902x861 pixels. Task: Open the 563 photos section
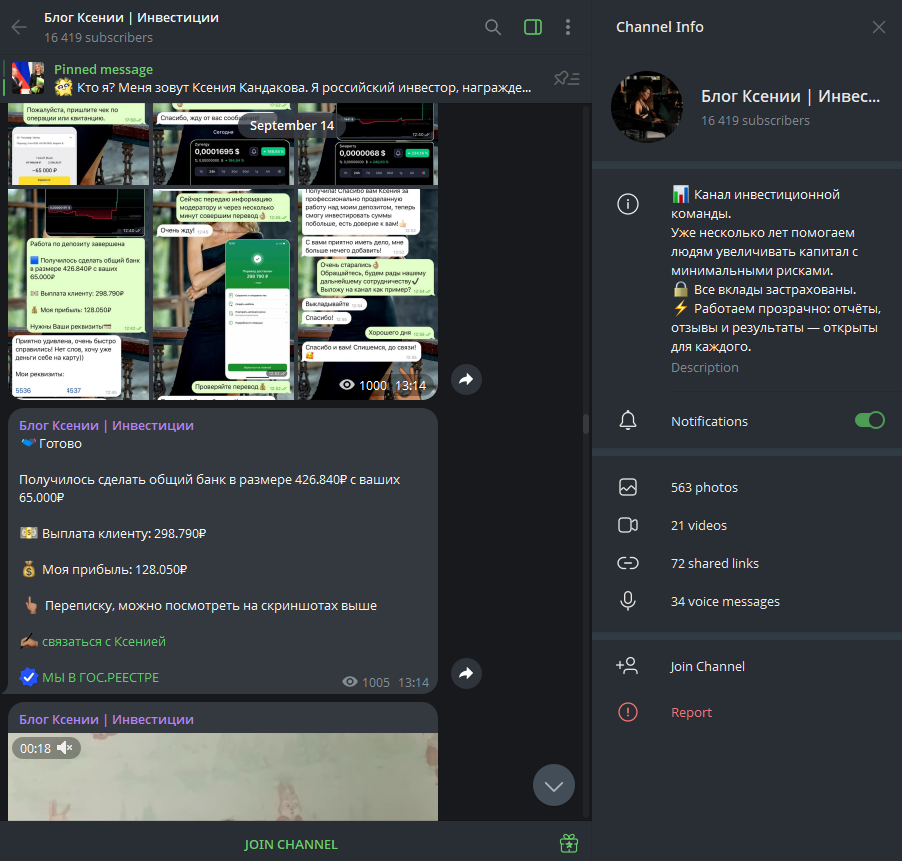click(x=704, y=488)
